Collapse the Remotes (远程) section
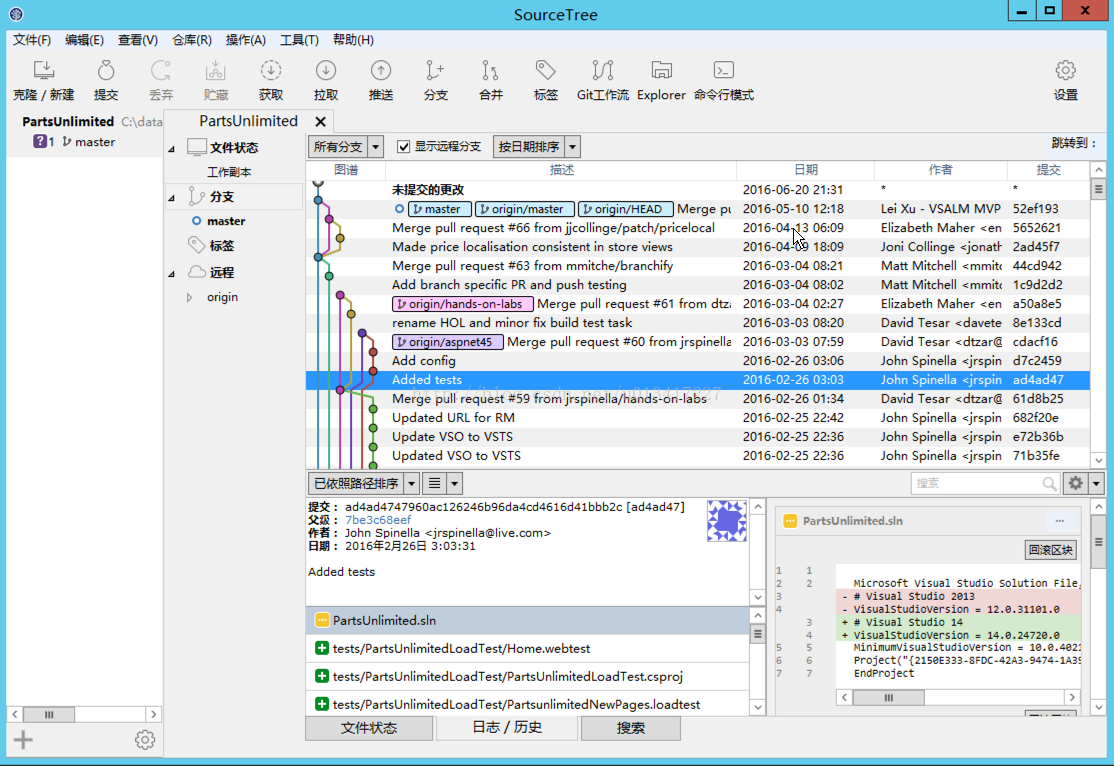 (171, 274)
